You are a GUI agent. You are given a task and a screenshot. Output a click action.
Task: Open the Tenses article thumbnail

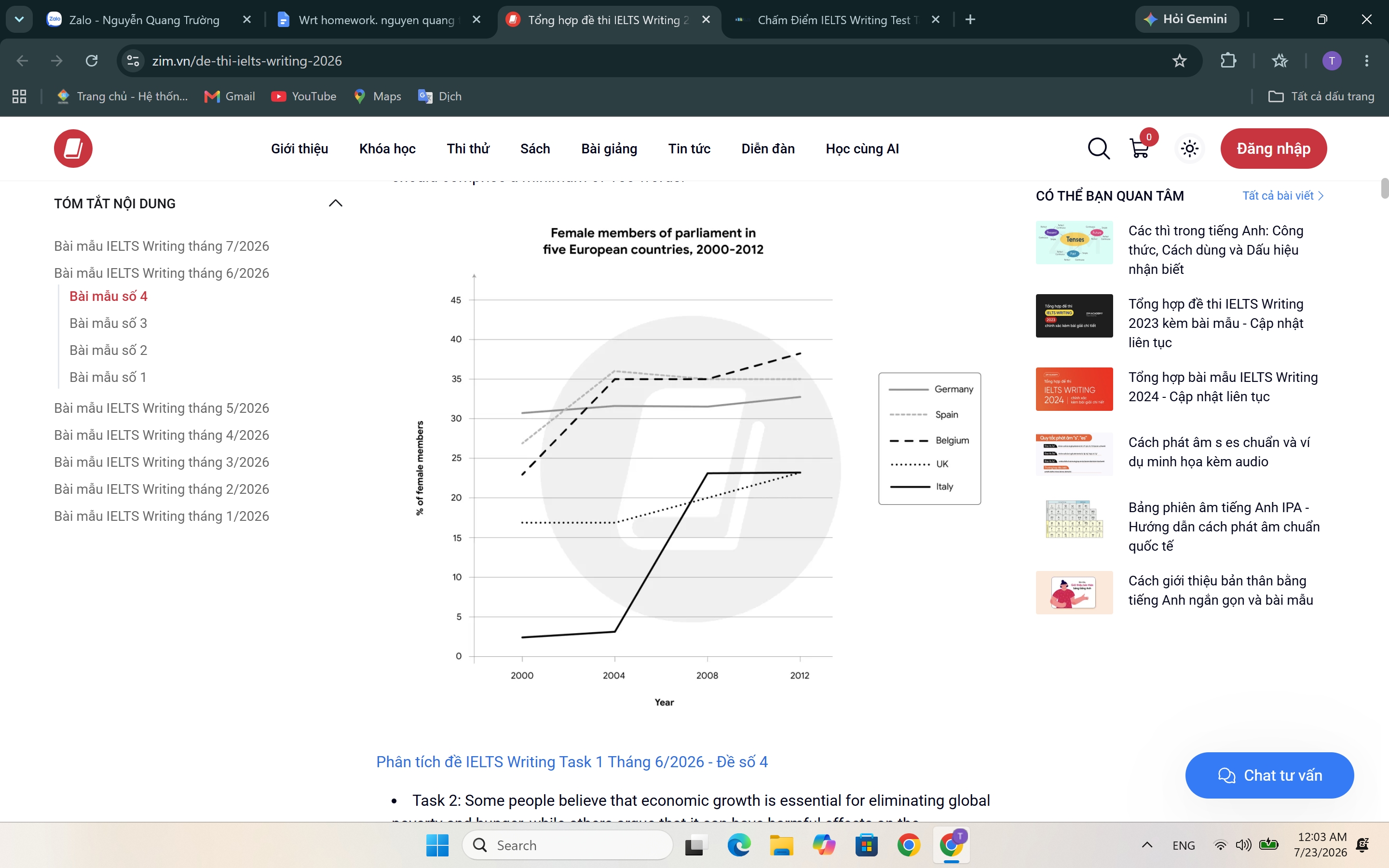click(1074, 242)
